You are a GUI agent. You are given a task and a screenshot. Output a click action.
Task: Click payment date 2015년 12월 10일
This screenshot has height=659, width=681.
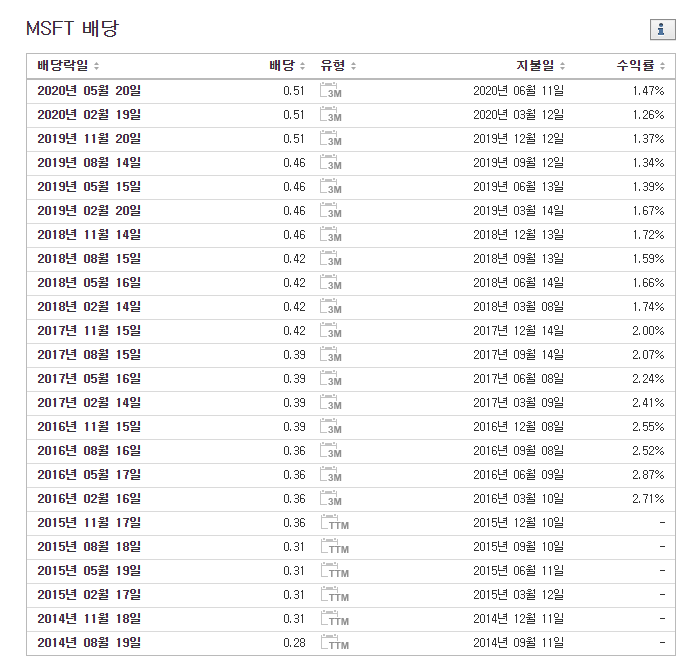[519, 523]
